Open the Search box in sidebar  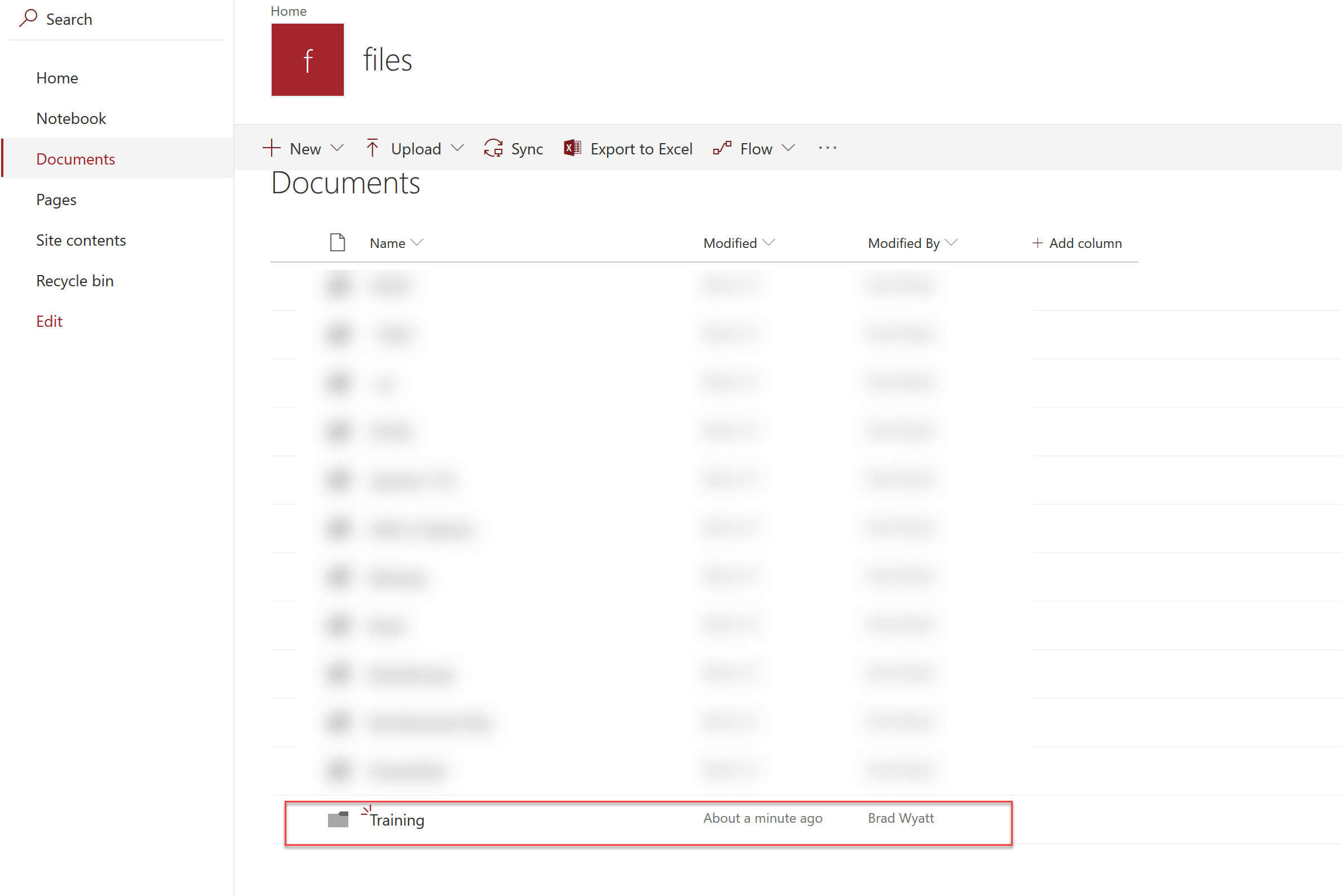click(117, 19)
